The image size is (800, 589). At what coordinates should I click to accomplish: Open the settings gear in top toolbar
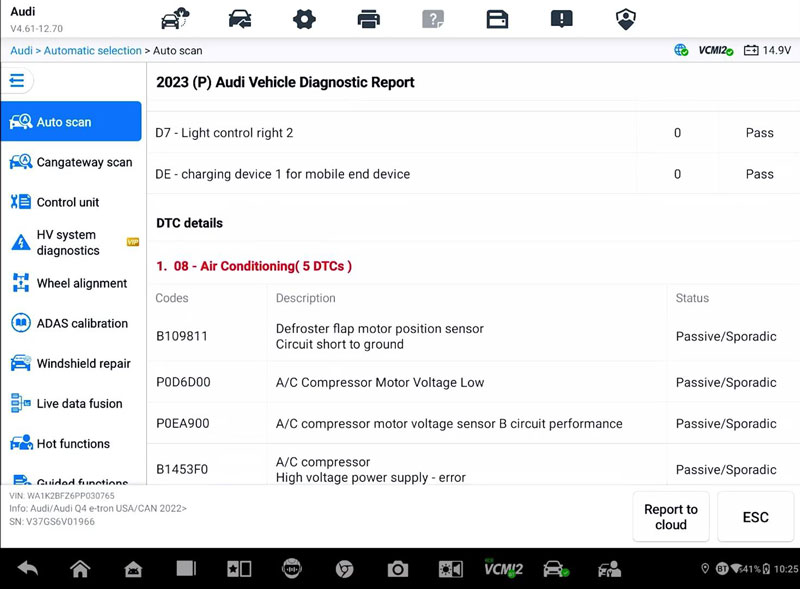click(x=304, y=19)
